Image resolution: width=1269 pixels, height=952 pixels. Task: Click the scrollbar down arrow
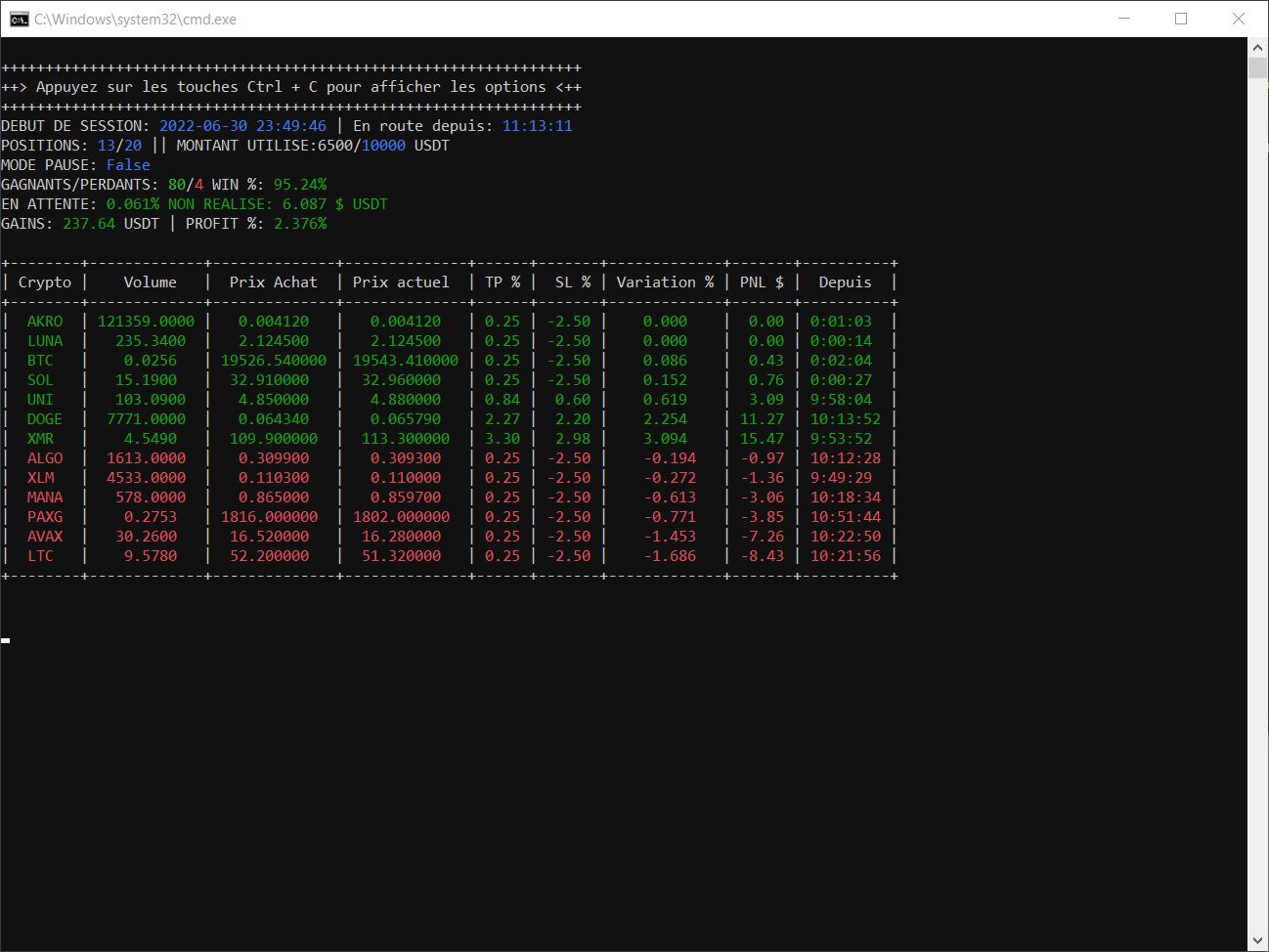[1258, 941]
